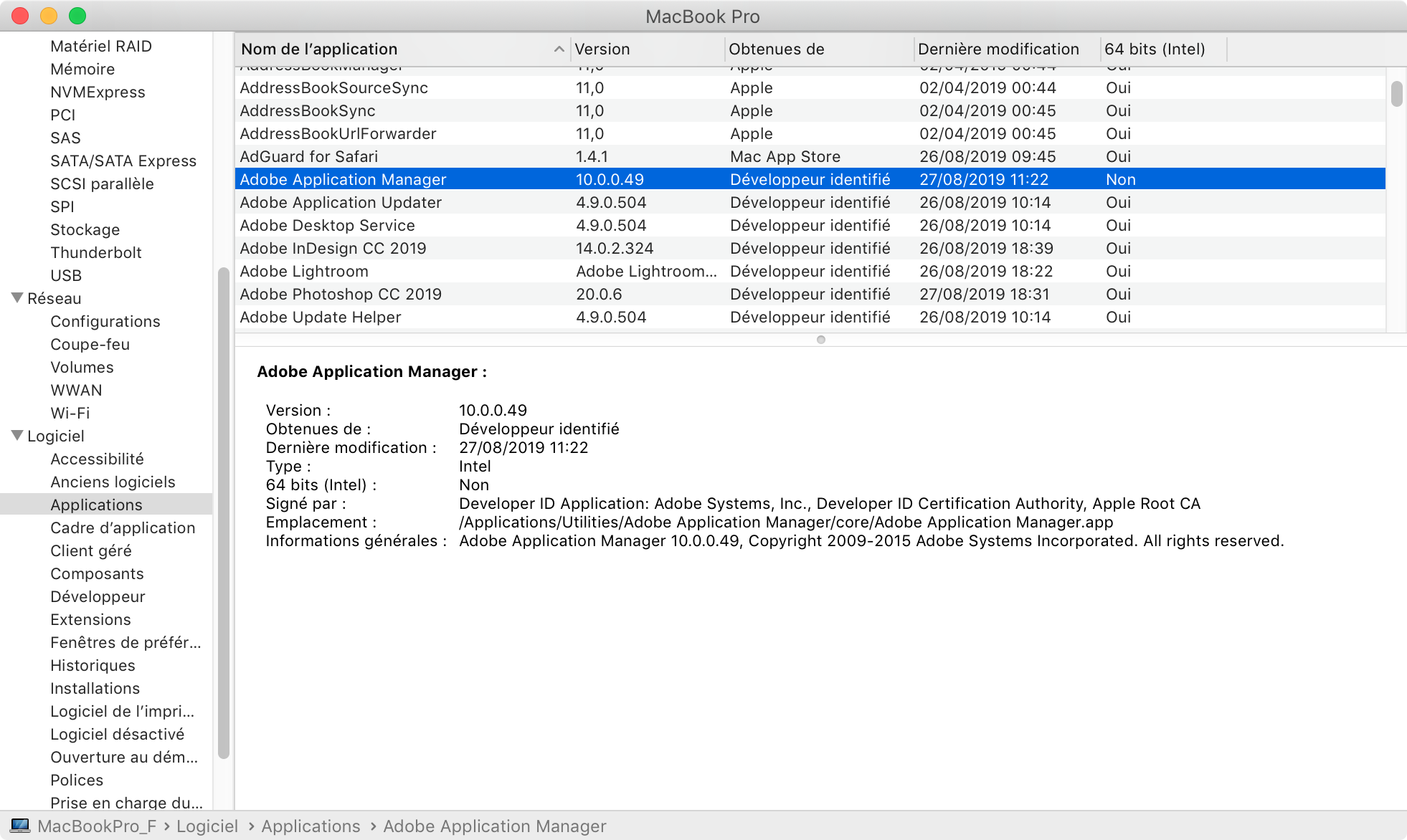The height and width of the screenshot is (840, 1407).
Task: Sort by Nom de l'application column header
Action: [402, 49]
